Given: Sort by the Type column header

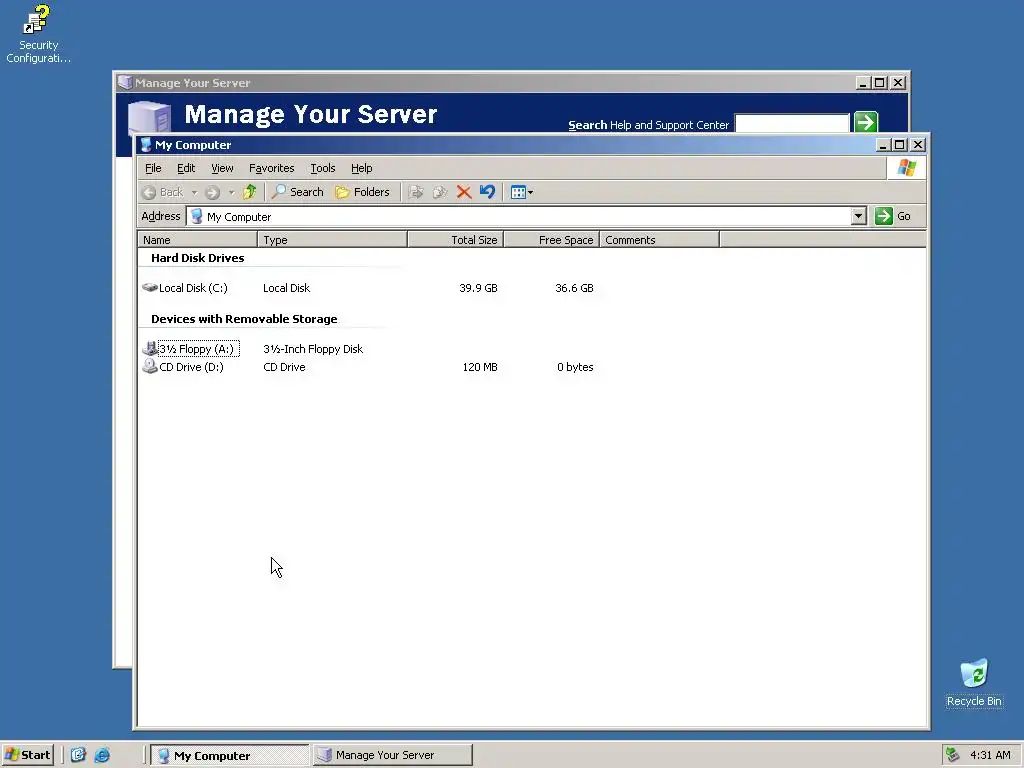Looking at the screenshot, I should (x=332, y=240).
